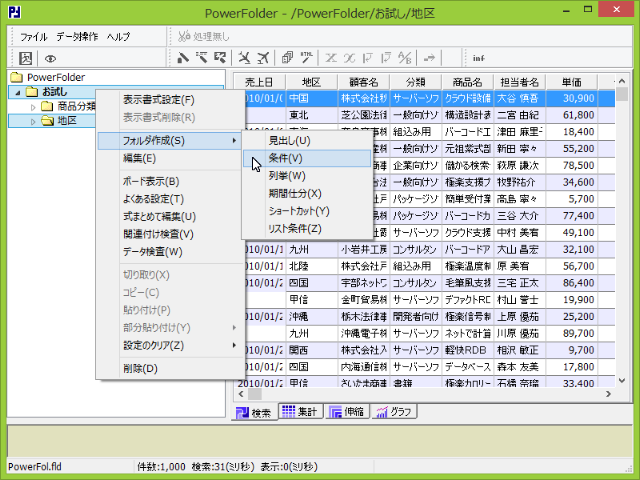Click the selection pen tool icon

click(x=220, y=58)
